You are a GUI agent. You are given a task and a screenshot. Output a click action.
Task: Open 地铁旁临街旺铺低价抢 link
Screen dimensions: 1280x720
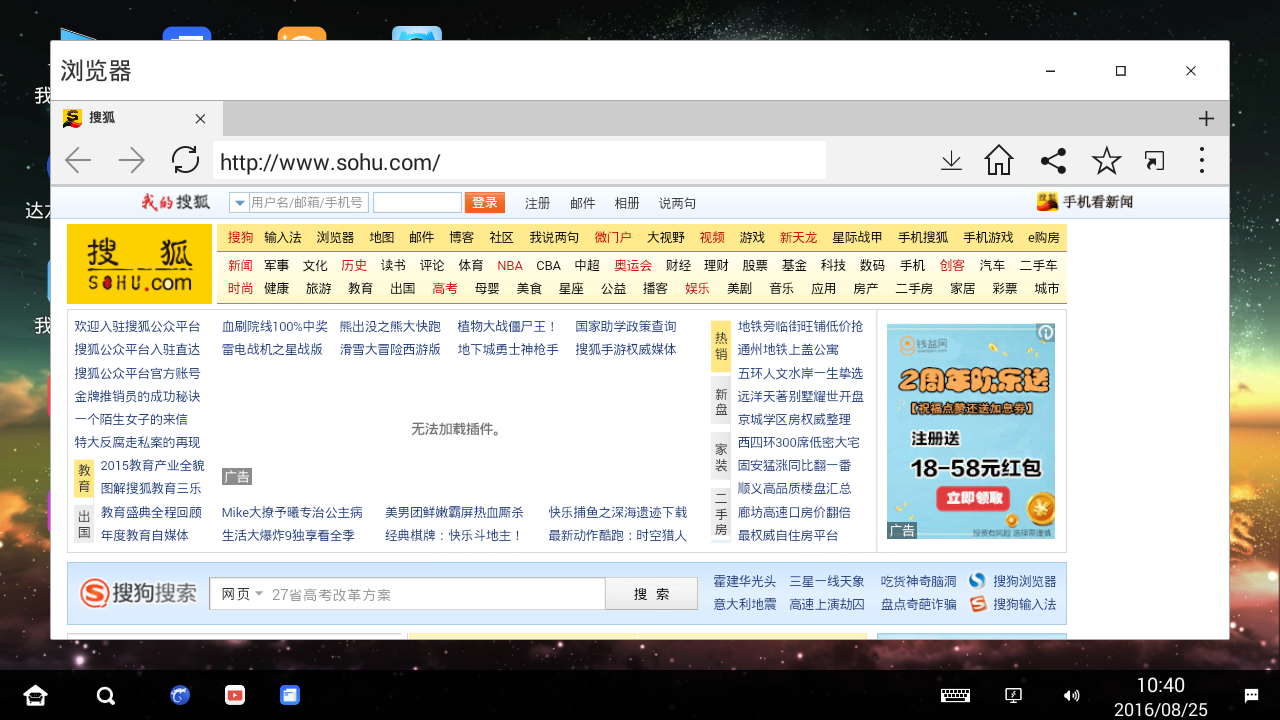[800, 326]
